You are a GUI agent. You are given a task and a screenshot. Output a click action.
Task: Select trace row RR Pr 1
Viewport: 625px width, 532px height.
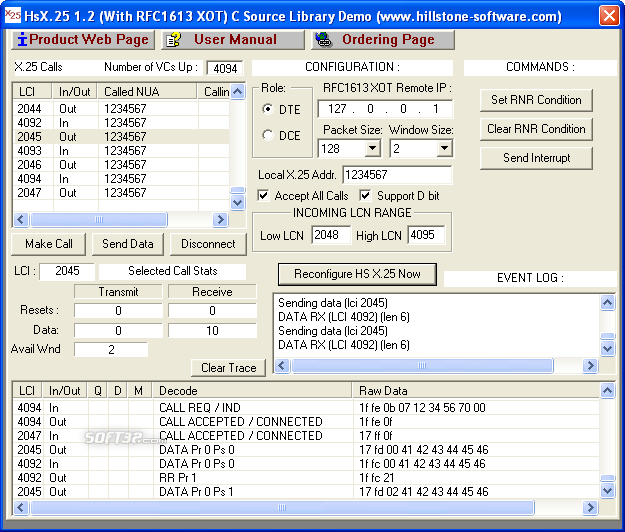coord(306,477)
